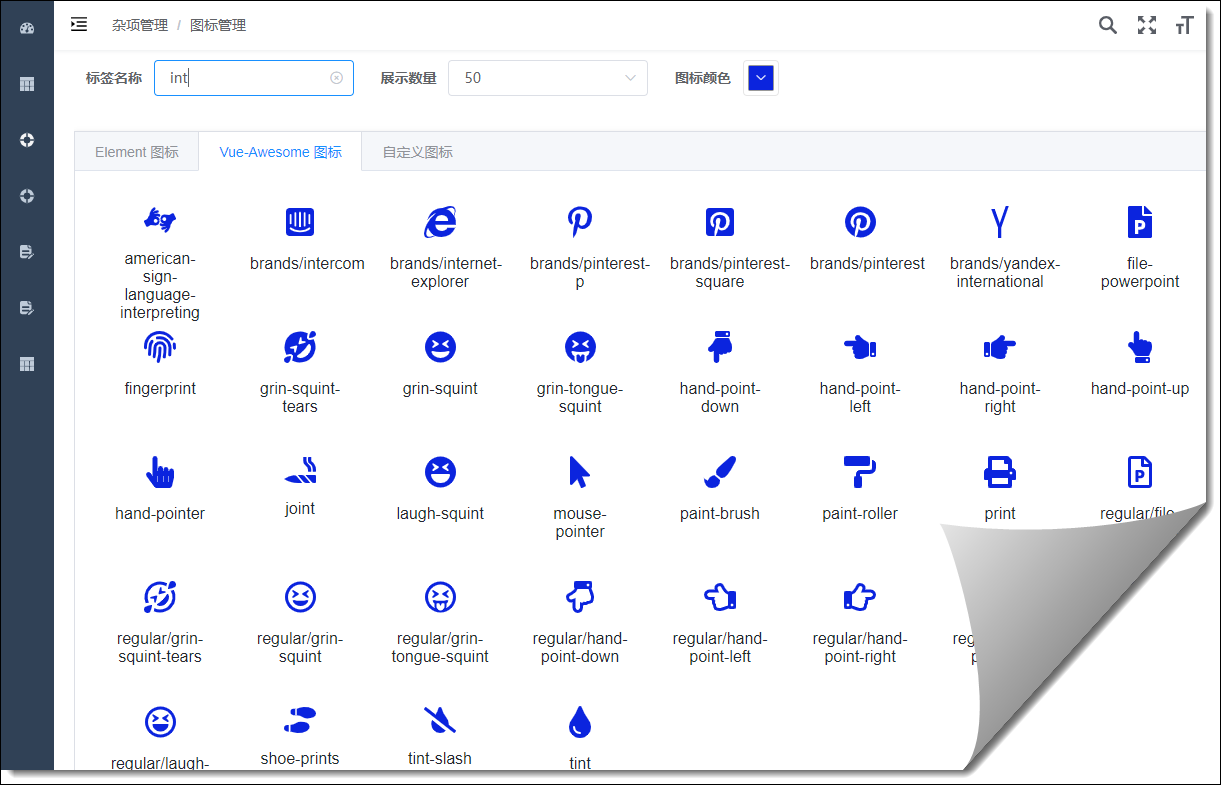
Task: Choose the file-powerpoint icon
Action: pyautogui.click(x=1140, y=222)
